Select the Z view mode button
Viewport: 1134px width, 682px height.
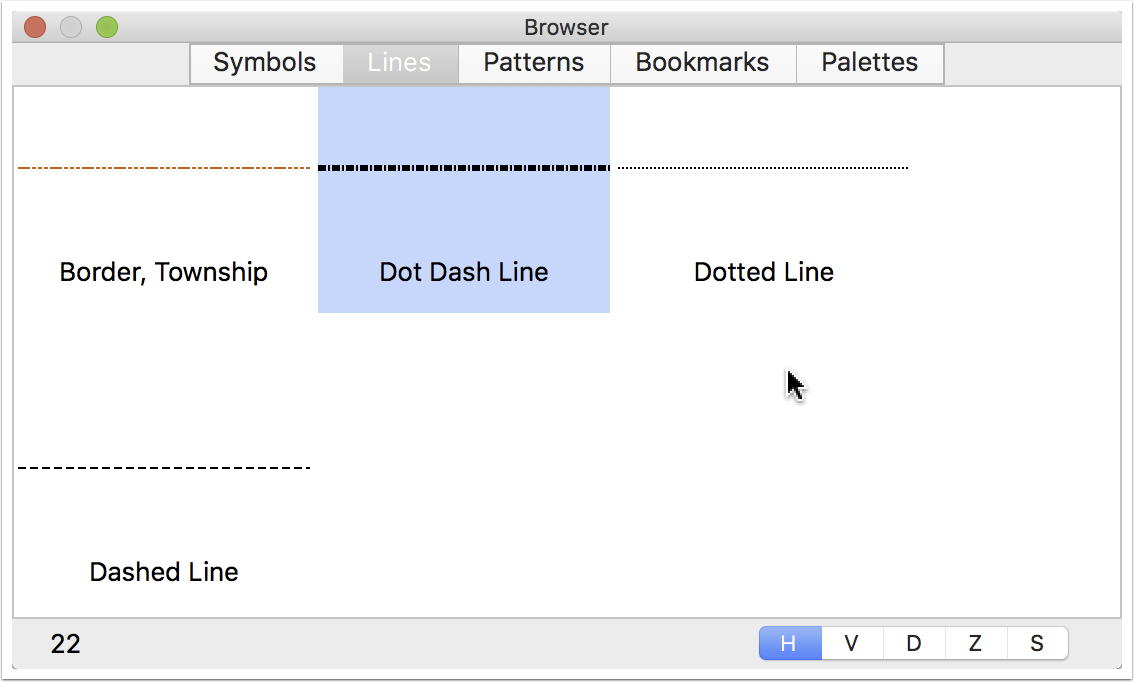coord(976,643)
